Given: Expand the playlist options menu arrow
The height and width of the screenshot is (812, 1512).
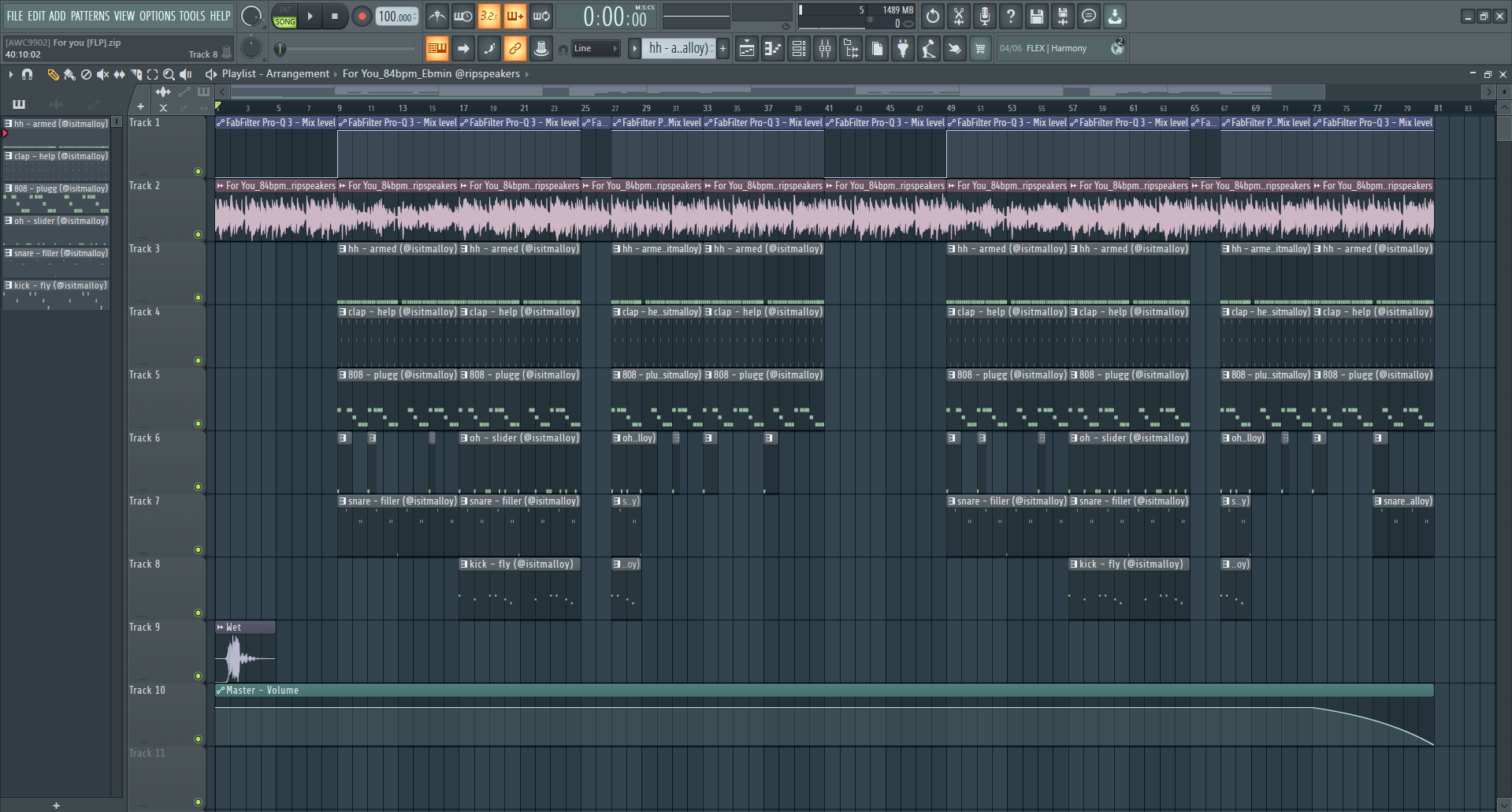Looking at the screenshot, I should tap(10, 74).
